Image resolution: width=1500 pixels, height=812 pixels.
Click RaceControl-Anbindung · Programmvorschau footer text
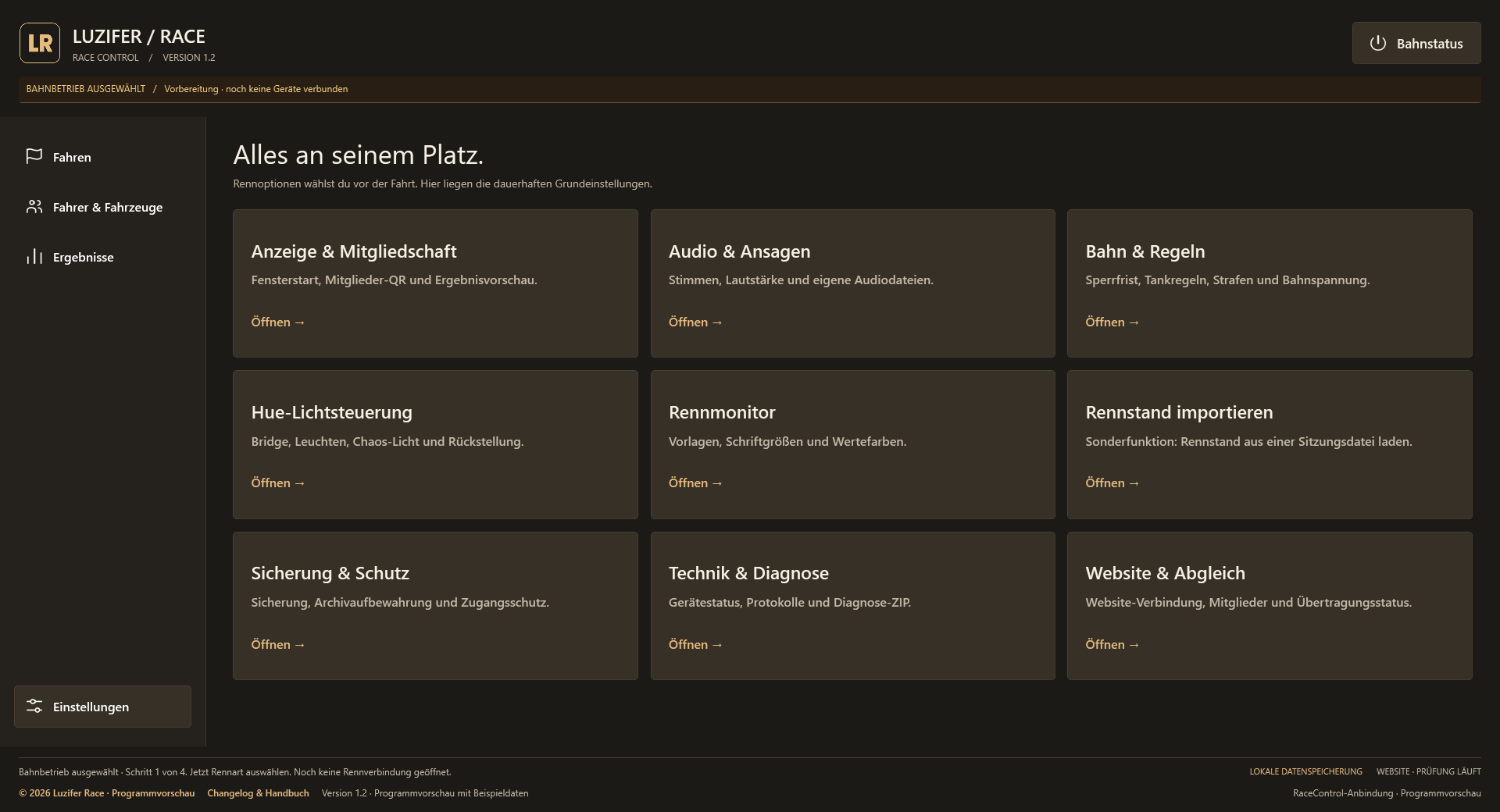pyautogui.click(x=1387, y=793)
